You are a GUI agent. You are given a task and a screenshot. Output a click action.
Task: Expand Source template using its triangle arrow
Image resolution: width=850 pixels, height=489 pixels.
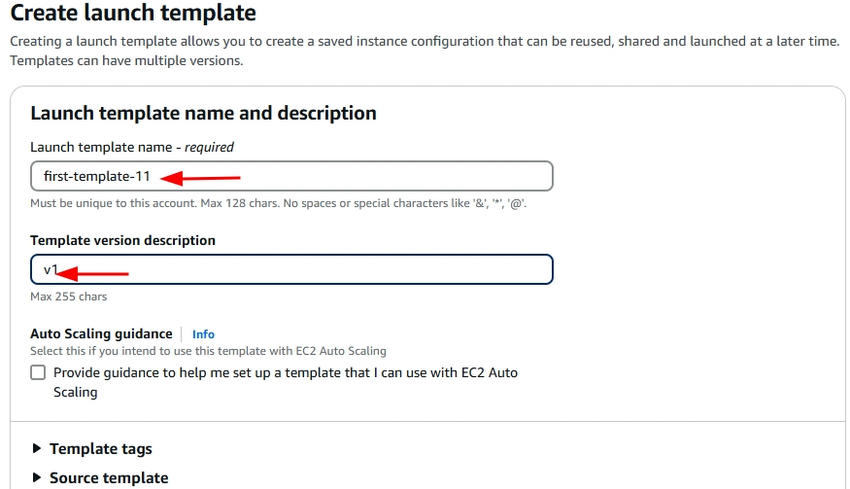pyautogui.click(x=38, y=478)
